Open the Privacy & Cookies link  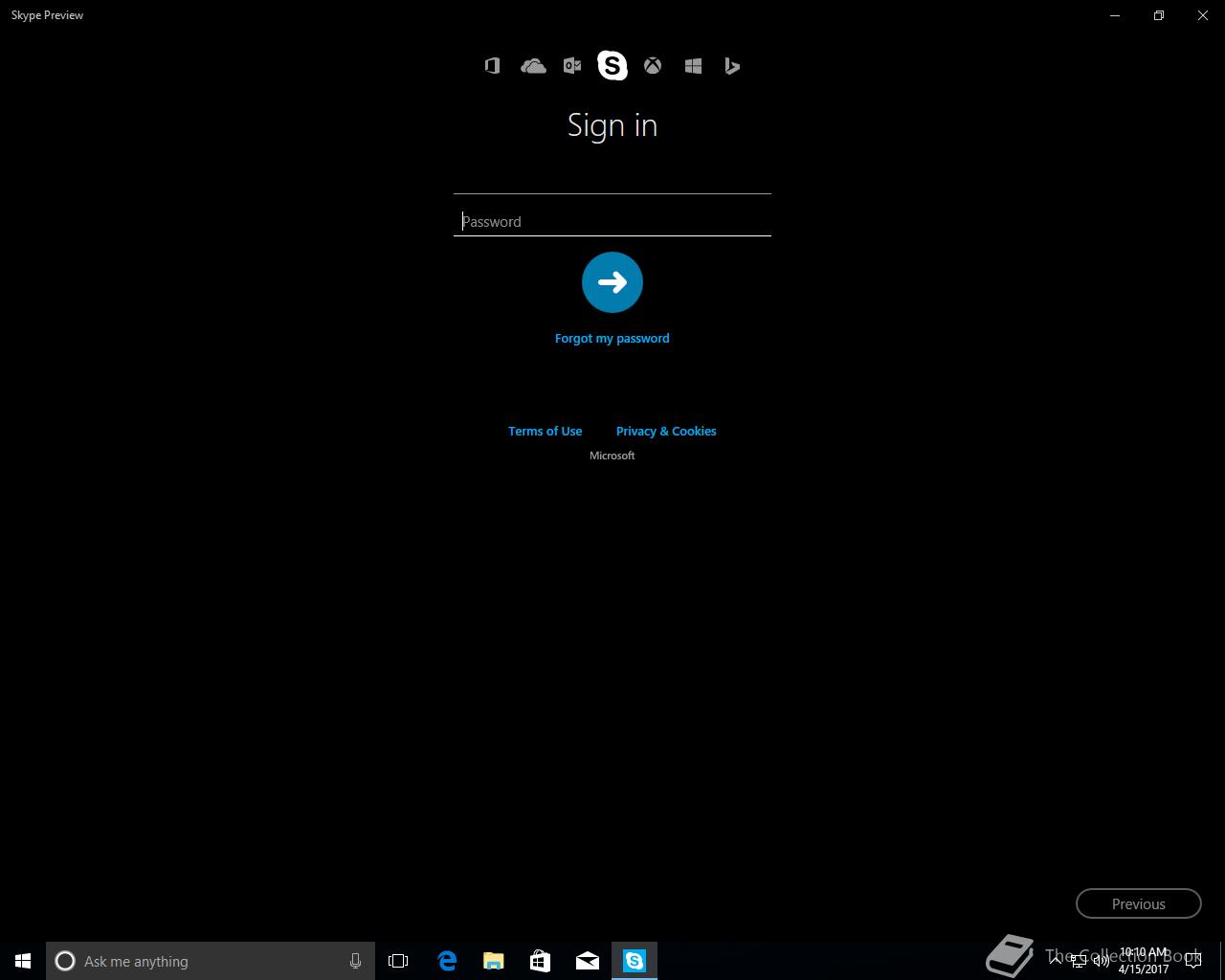pyautogui.click(x=666, y=431)
